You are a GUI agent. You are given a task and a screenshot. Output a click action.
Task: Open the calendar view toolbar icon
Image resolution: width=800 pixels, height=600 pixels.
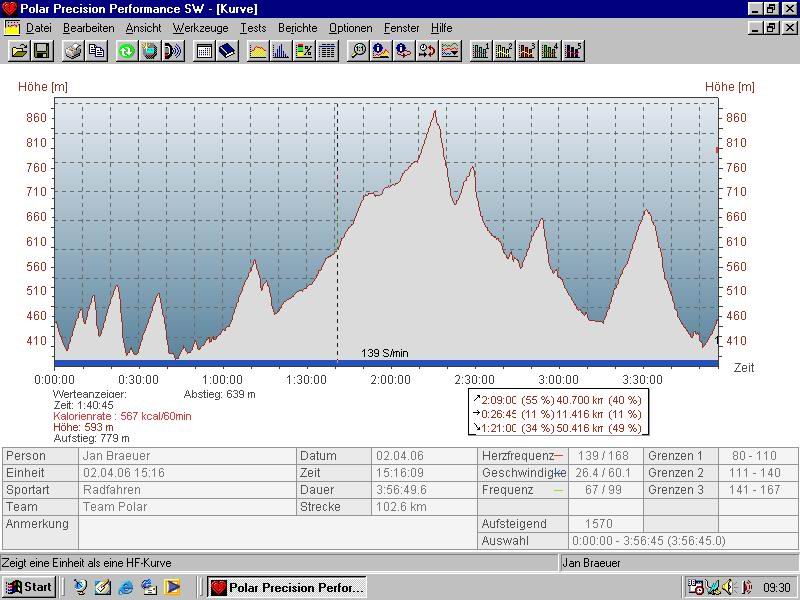click(x=204, y=51)
